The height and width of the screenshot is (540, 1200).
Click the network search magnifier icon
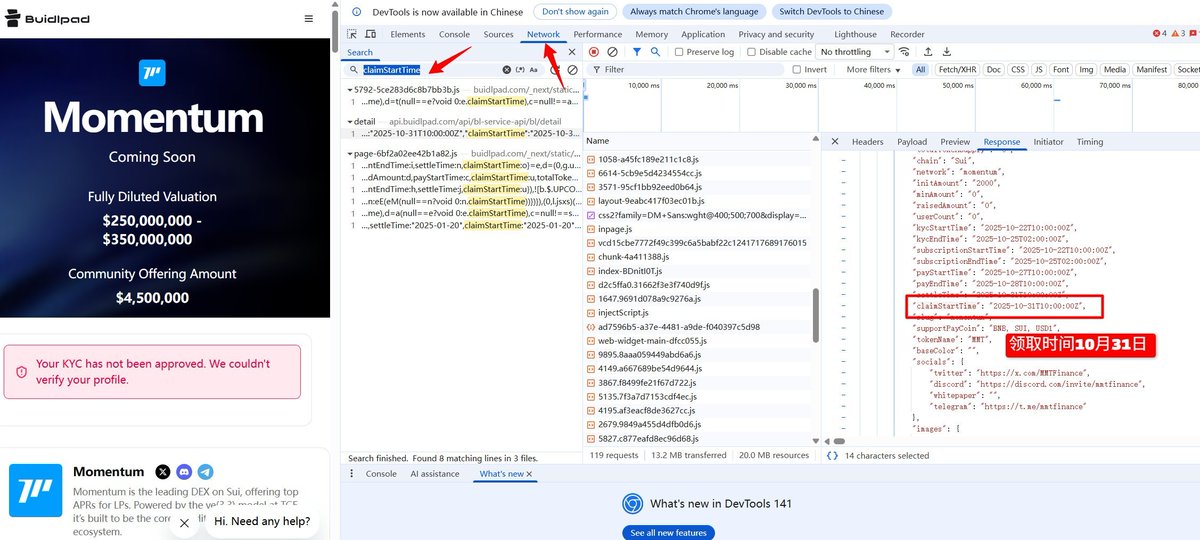[655, 52]
